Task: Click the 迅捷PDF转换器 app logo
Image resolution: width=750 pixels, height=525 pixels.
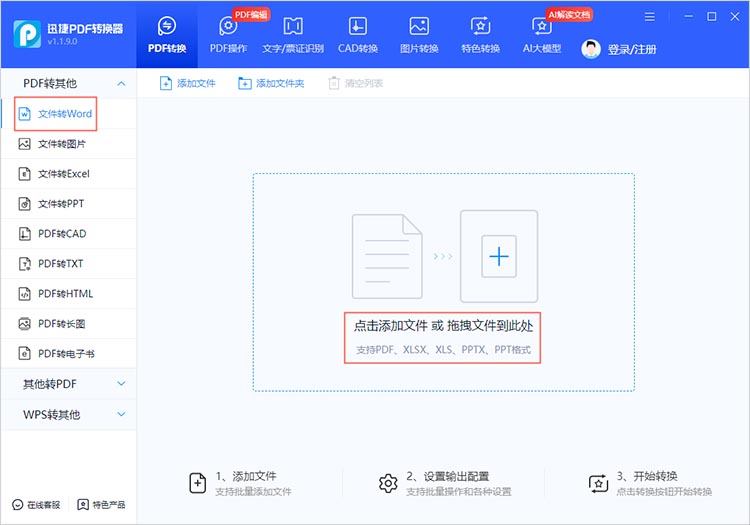Action: 27,34
